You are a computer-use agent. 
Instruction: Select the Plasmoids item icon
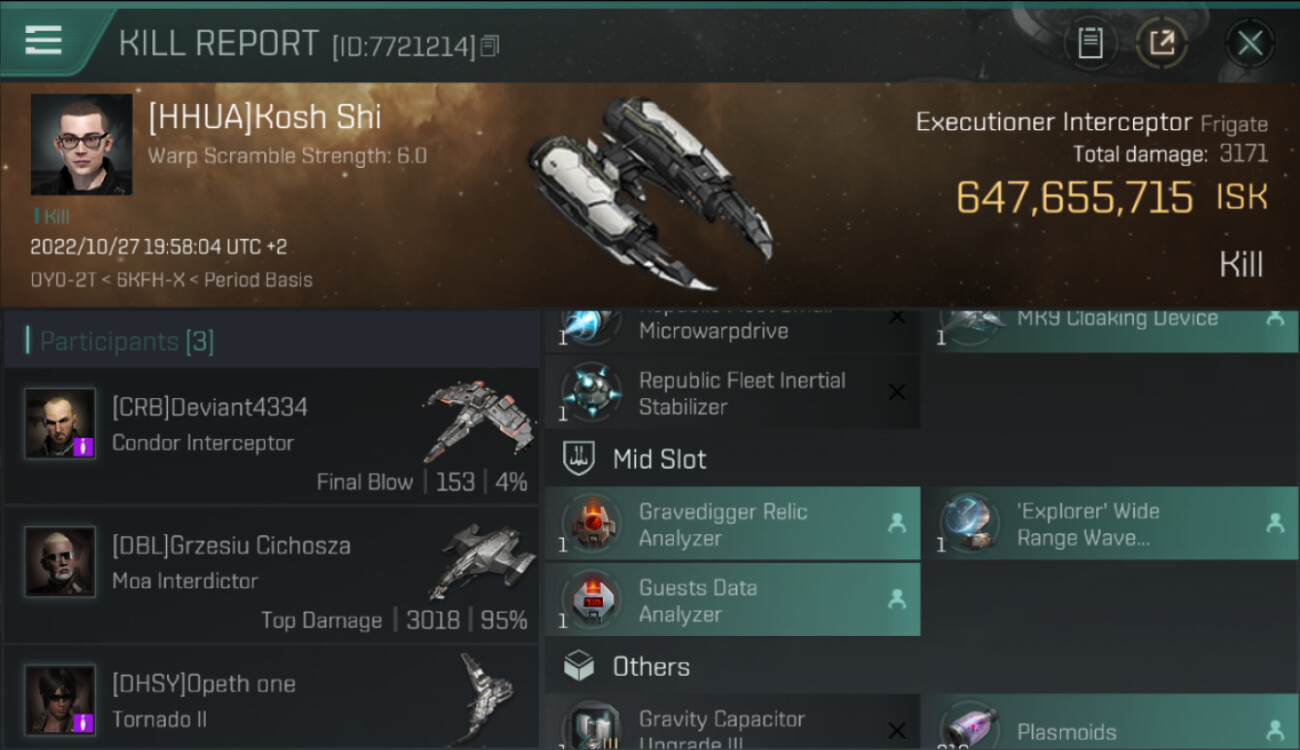coord(969,727)
